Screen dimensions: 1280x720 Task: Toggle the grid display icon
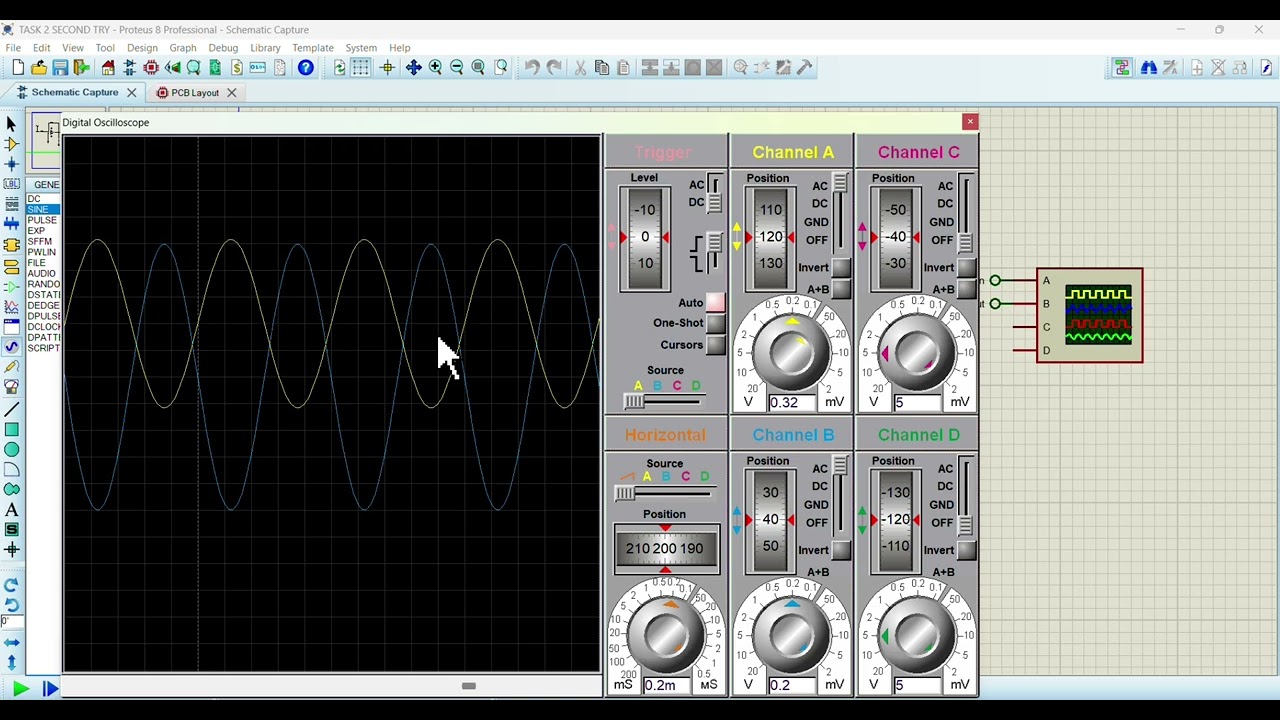(361, 67)
